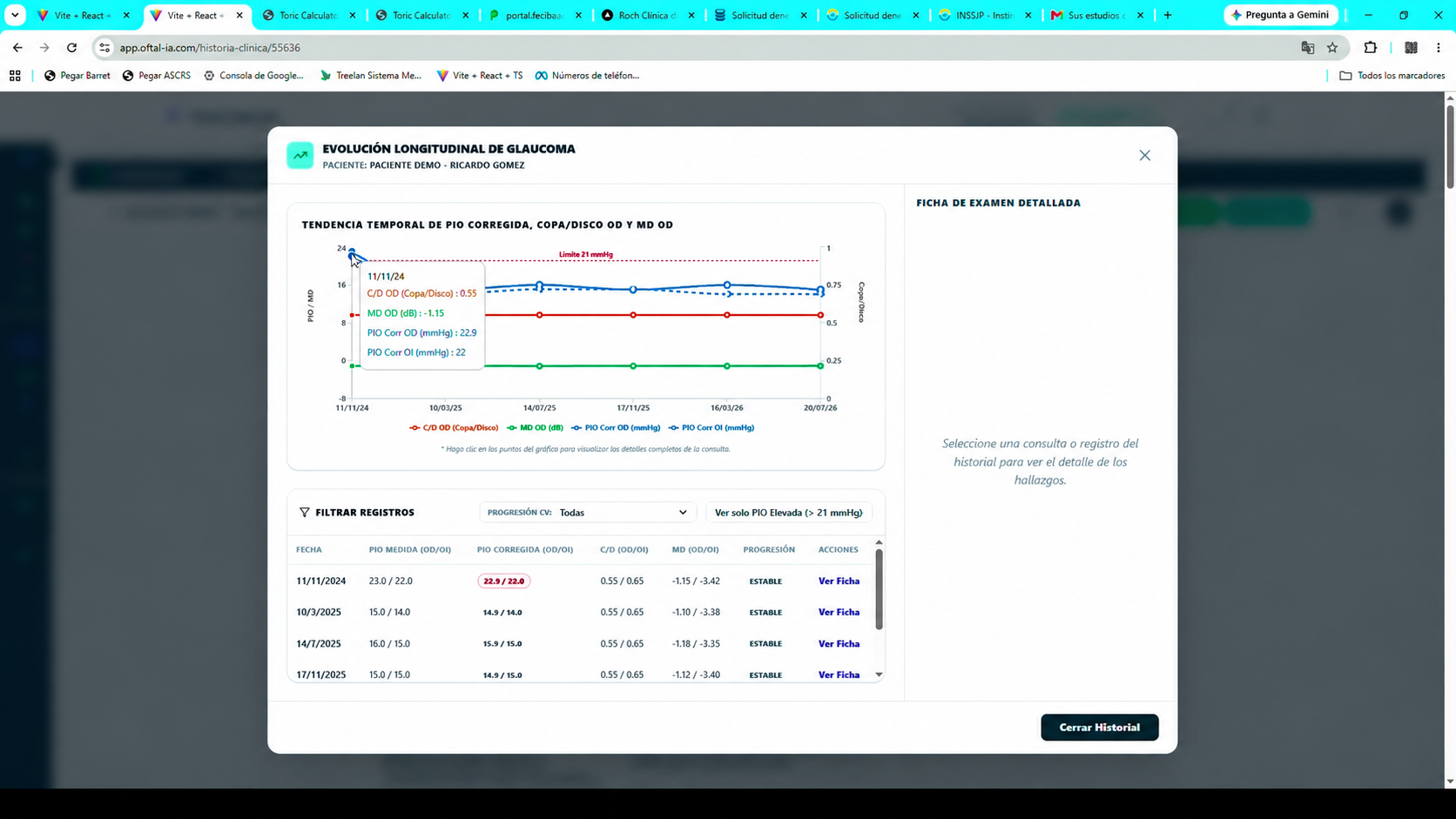
Task: Click the green MD data point at 17/11/25
Action: 633,366
